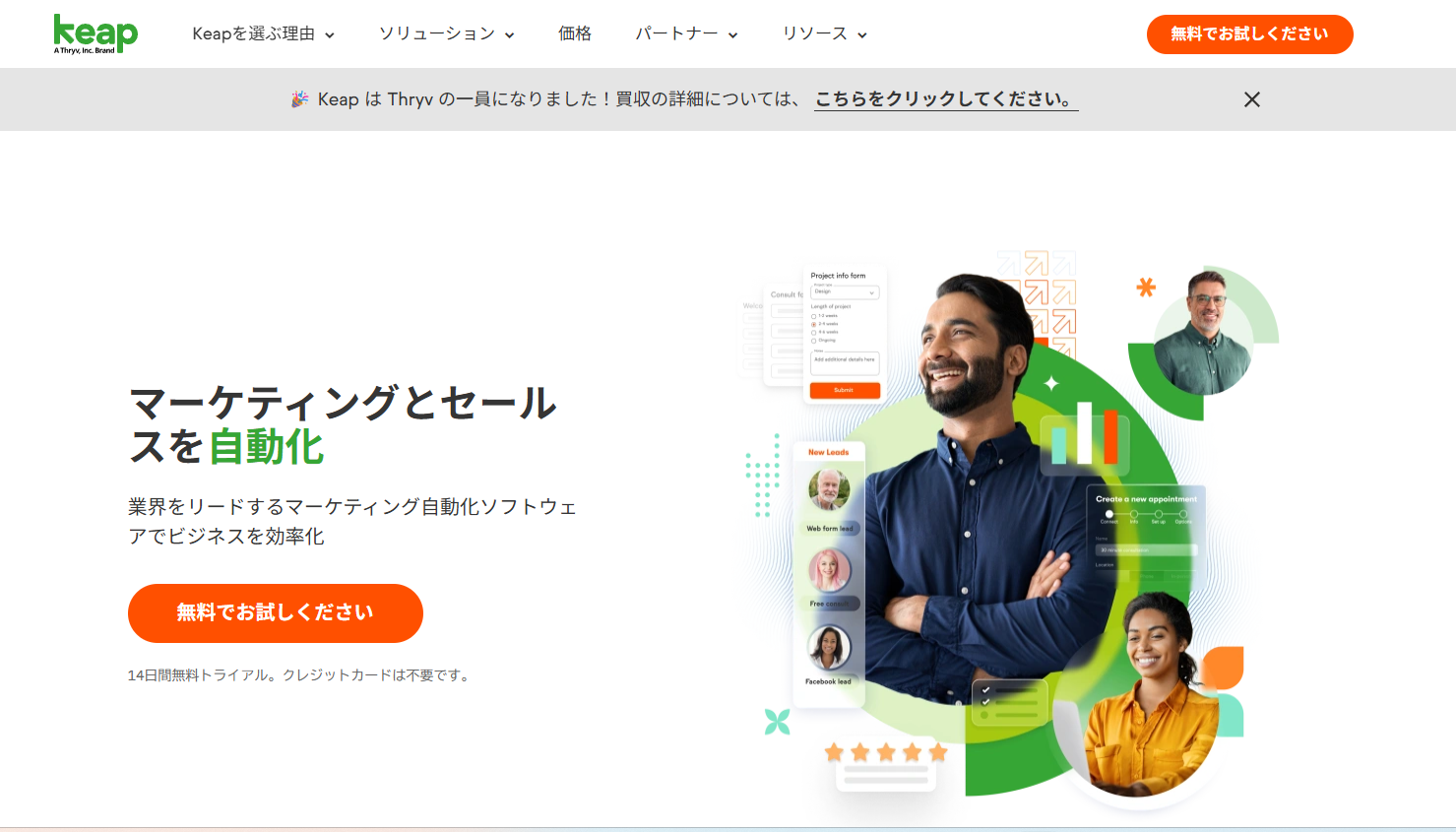
Task: Click the hero 無料でお試しください button
Action: click(x=276, y=613)
